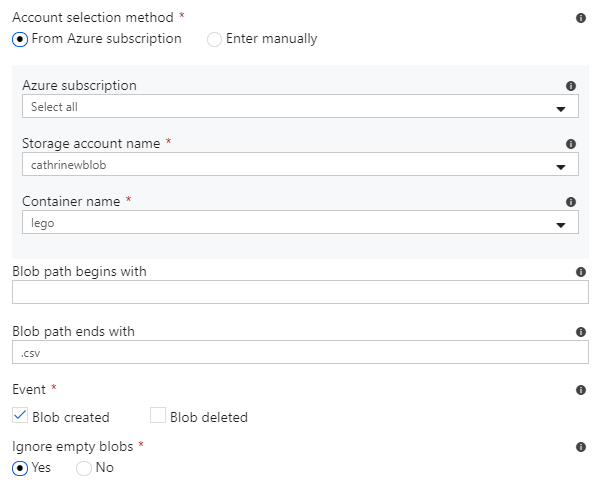Choose the Enter manually radio button
The width and height of the screenshot is (605, 490).
pos(214,39)
